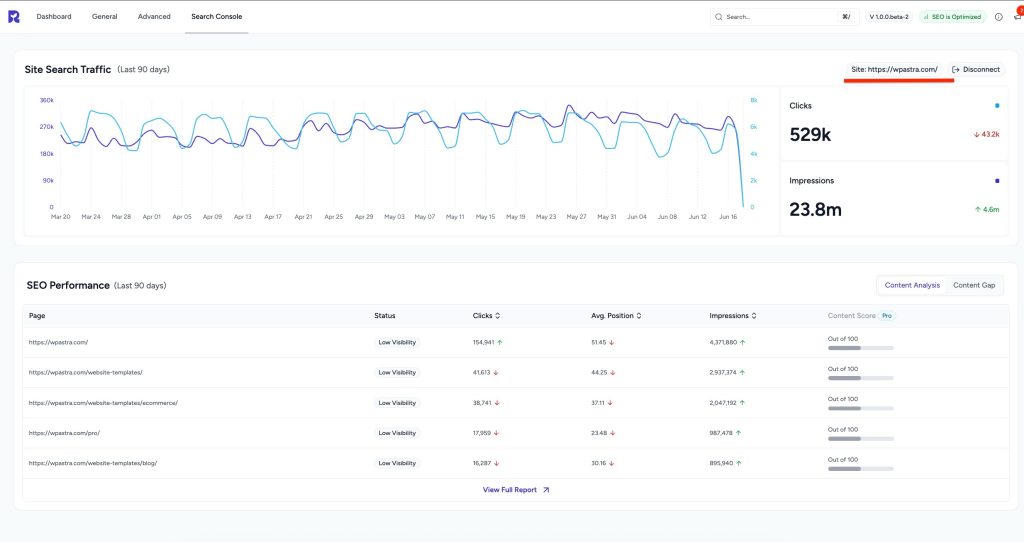Click the green arrow next to 154,941
1024x542 pixels.
click(x=500, y=342)
